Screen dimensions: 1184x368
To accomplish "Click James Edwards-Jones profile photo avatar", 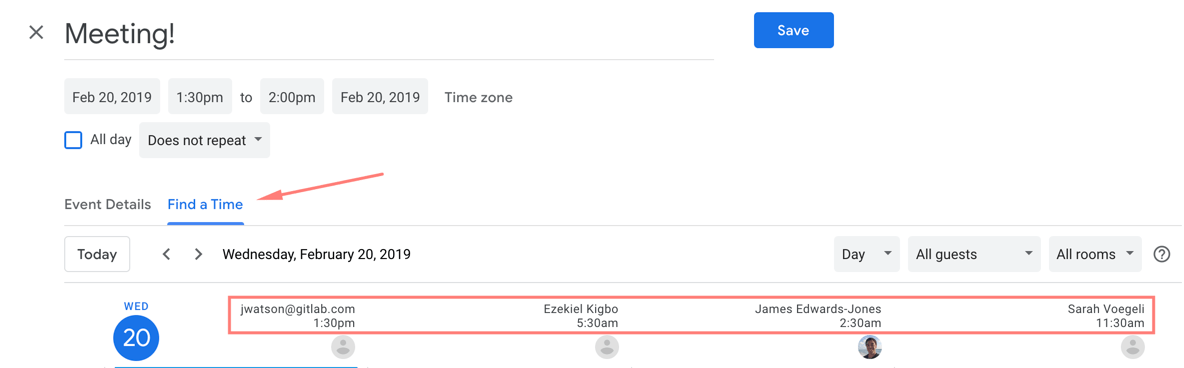I will 870,346.
